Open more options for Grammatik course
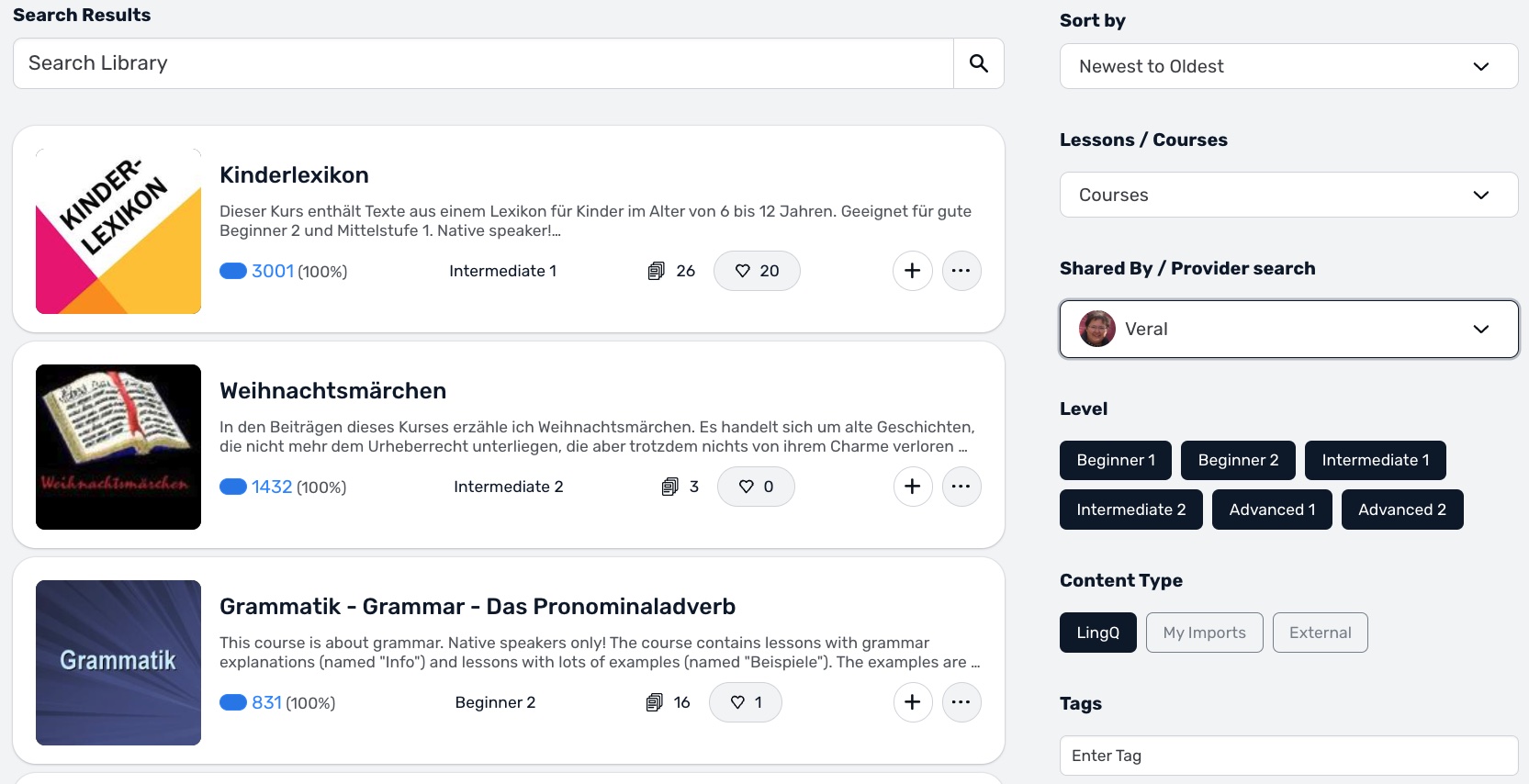This screenshot has width=1529, height=784. tap(961, 702)
